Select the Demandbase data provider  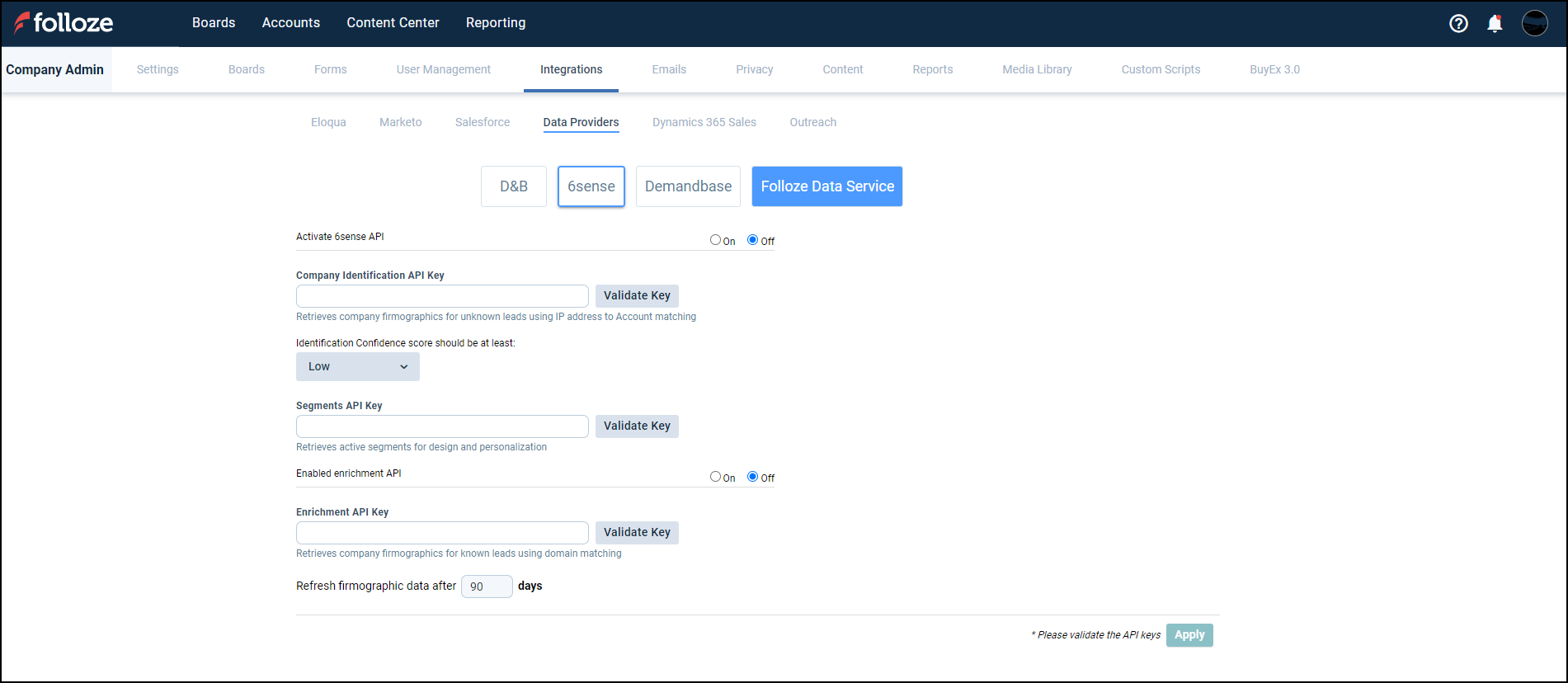(688, 186)
